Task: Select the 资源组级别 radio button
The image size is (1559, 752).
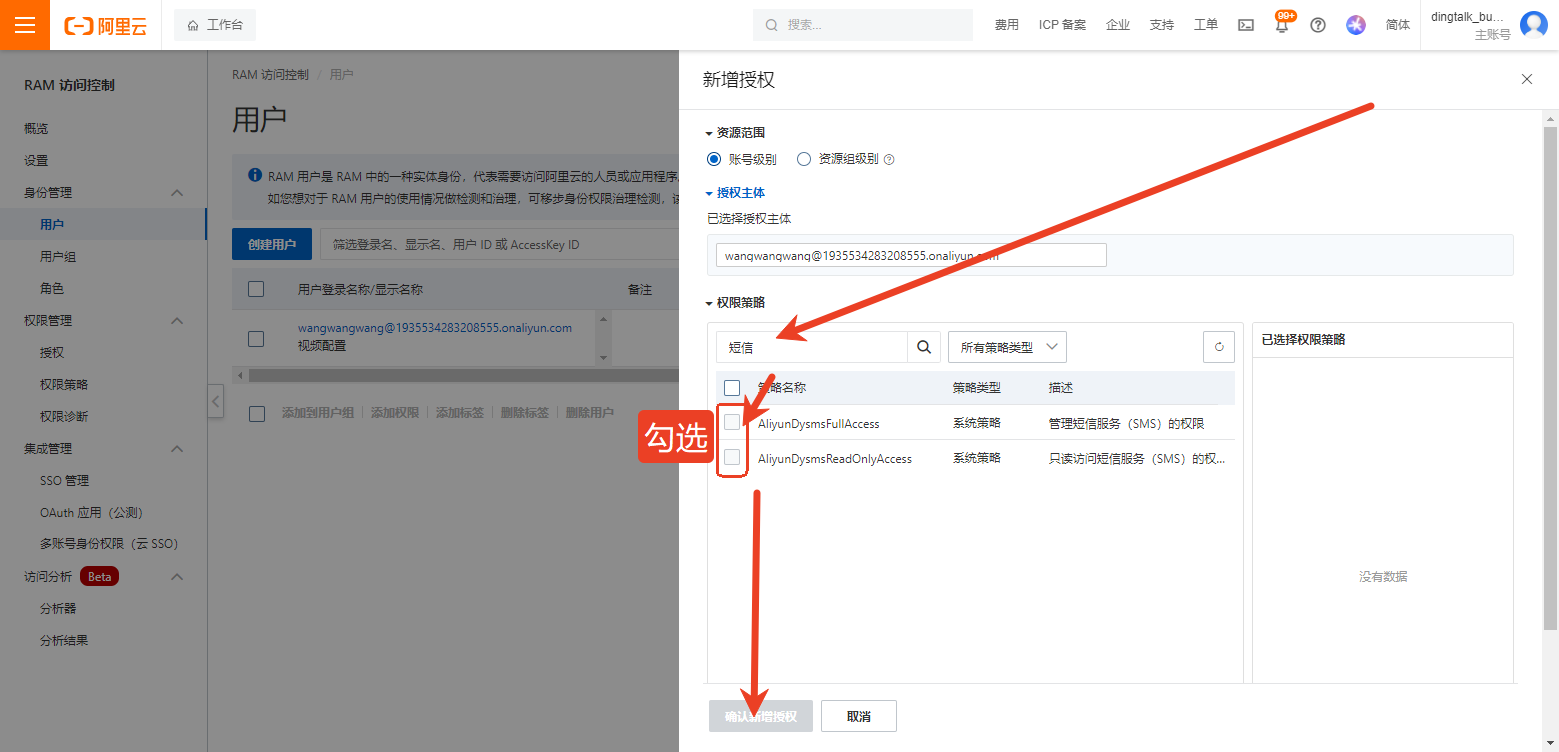Action: click(x=804, y=159)
